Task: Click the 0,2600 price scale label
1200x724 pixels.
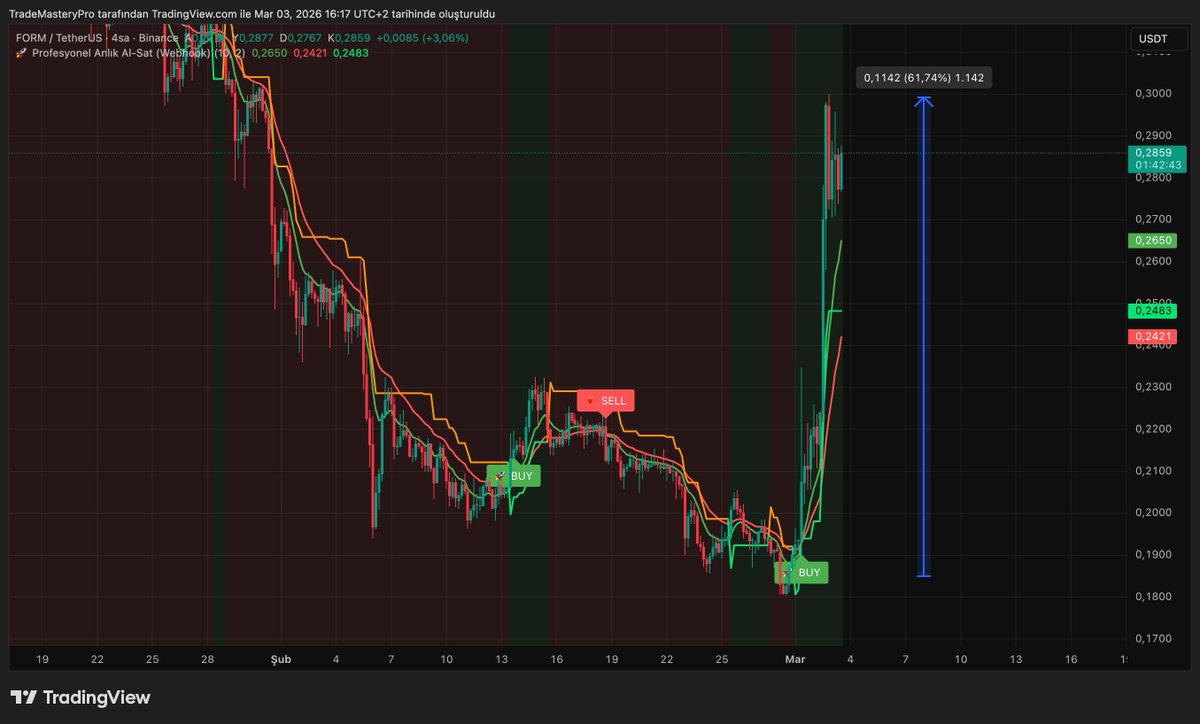Action: 1153,261
